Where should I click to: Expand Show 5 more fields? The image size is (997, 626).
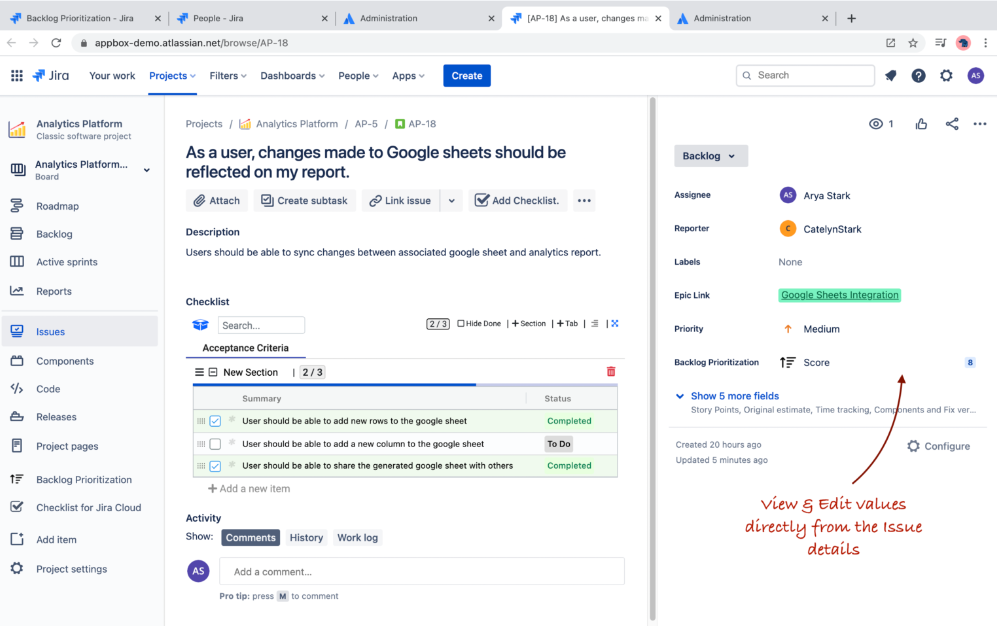pyautogui.click(x=734, y=396)
